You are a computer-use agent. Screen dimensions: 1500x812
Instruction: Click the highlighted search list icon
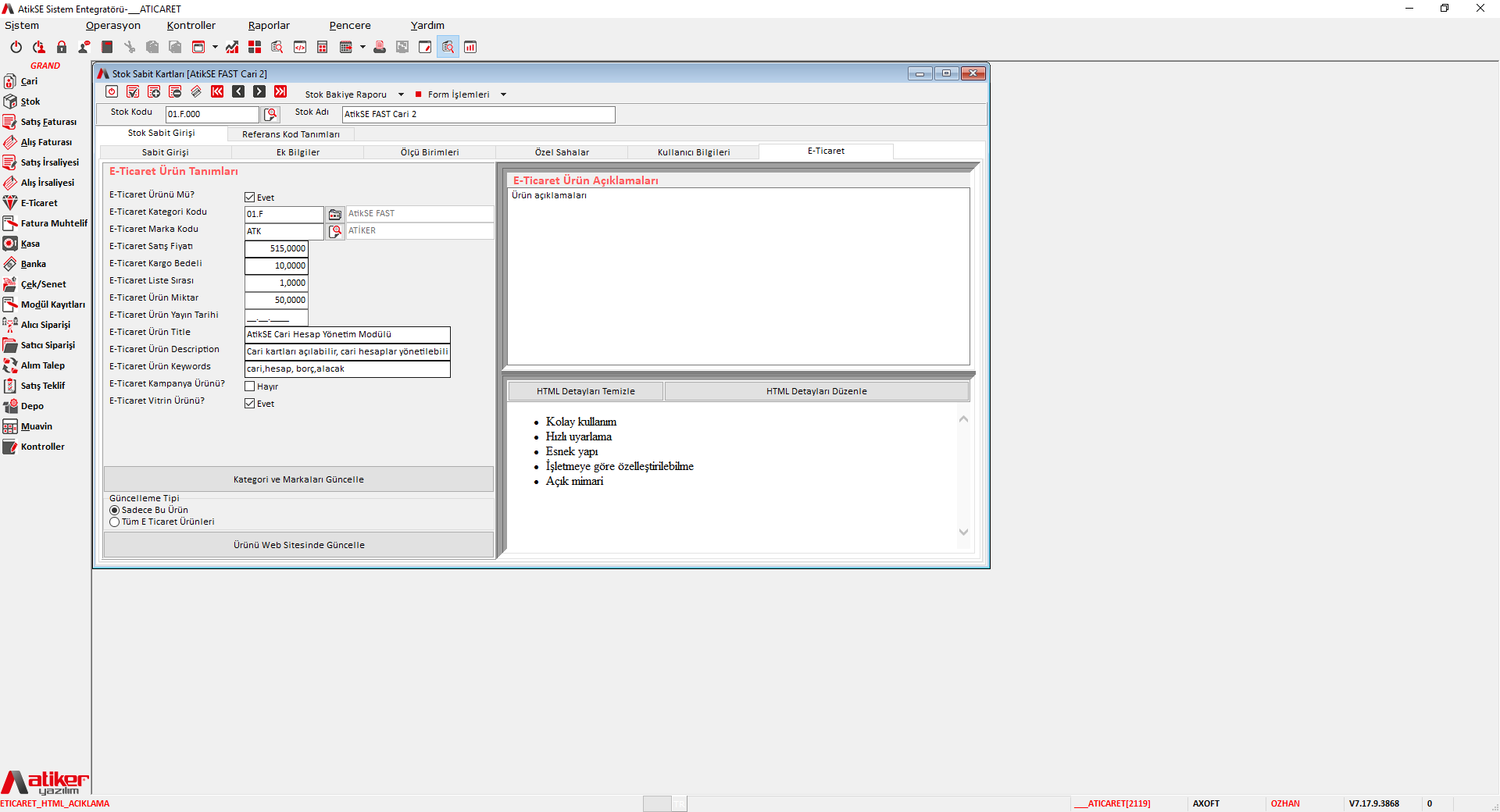click(448, 47)
